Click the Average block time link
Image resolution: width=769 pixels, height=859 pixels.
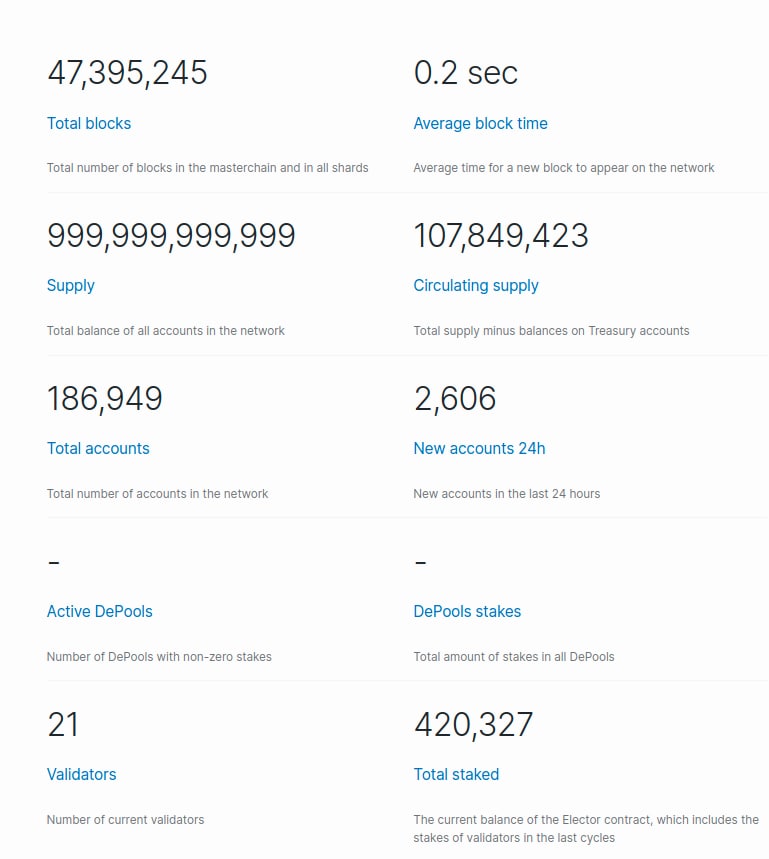pos(480,123)
